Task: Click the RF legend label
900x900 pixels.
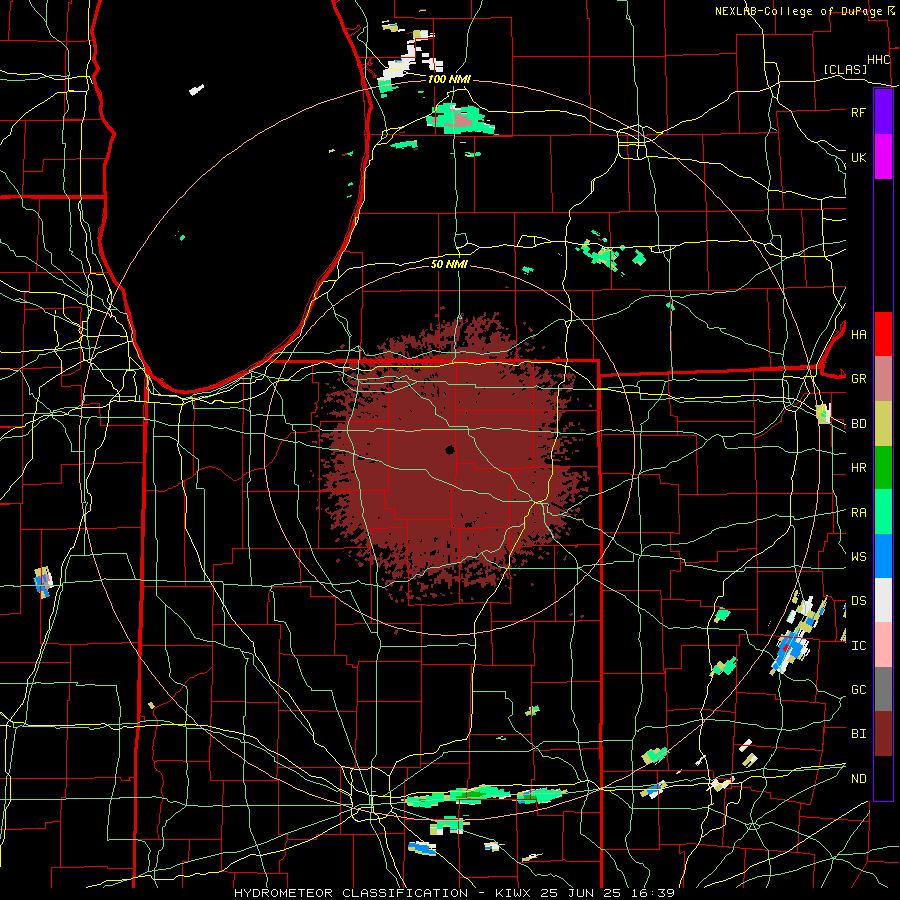Action: coord(858,112)
